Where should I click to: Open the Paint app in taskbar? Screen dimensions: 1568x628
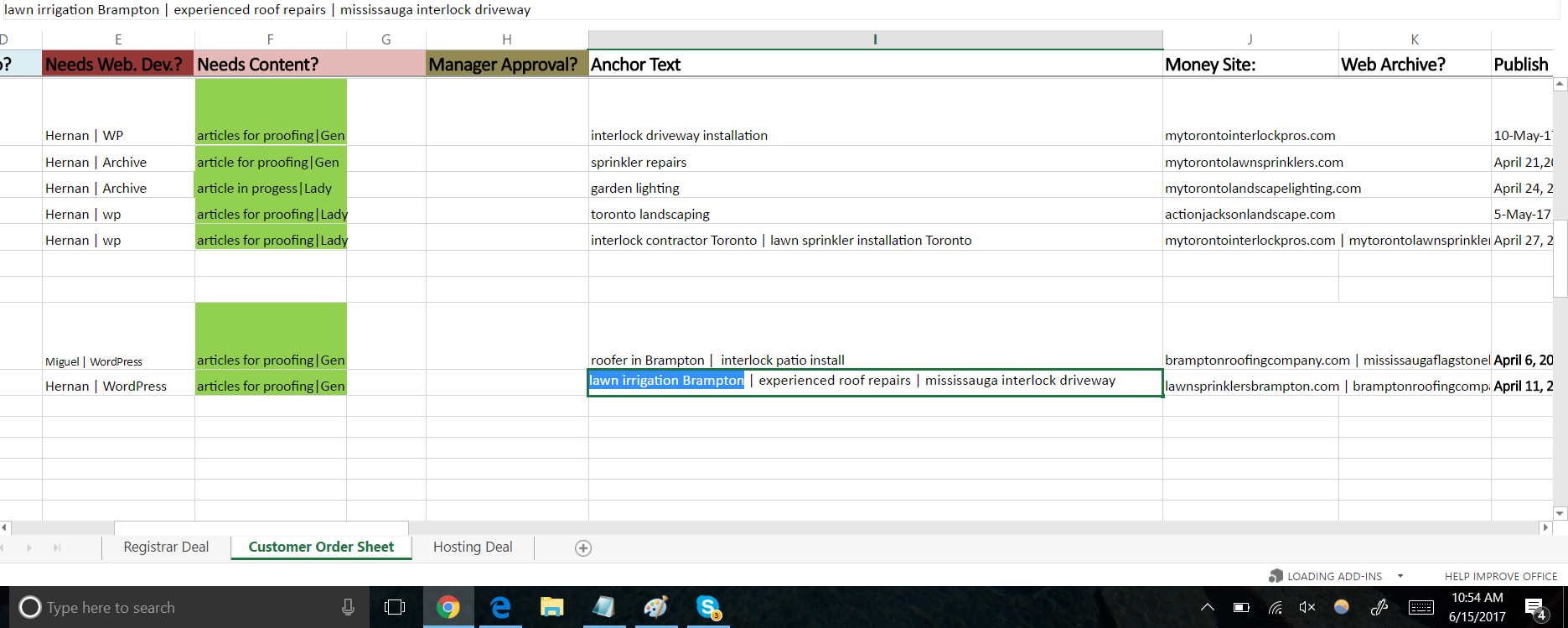[655, 607]
